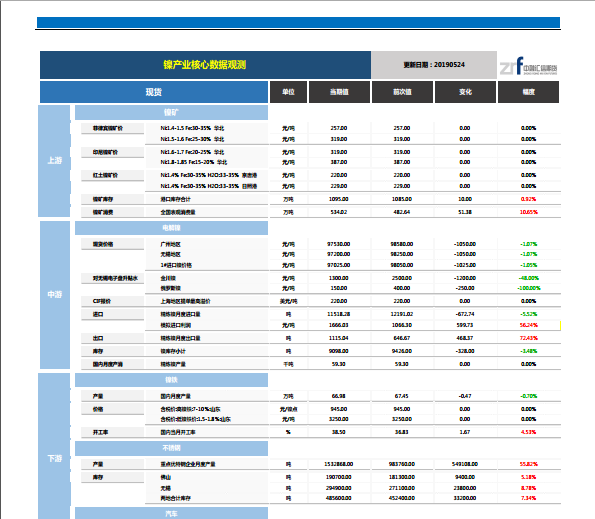Image resolution: width=595 pixels, height=519 pixels.
Task: Click the 变化 column header
Action: (x=465, y=92)
